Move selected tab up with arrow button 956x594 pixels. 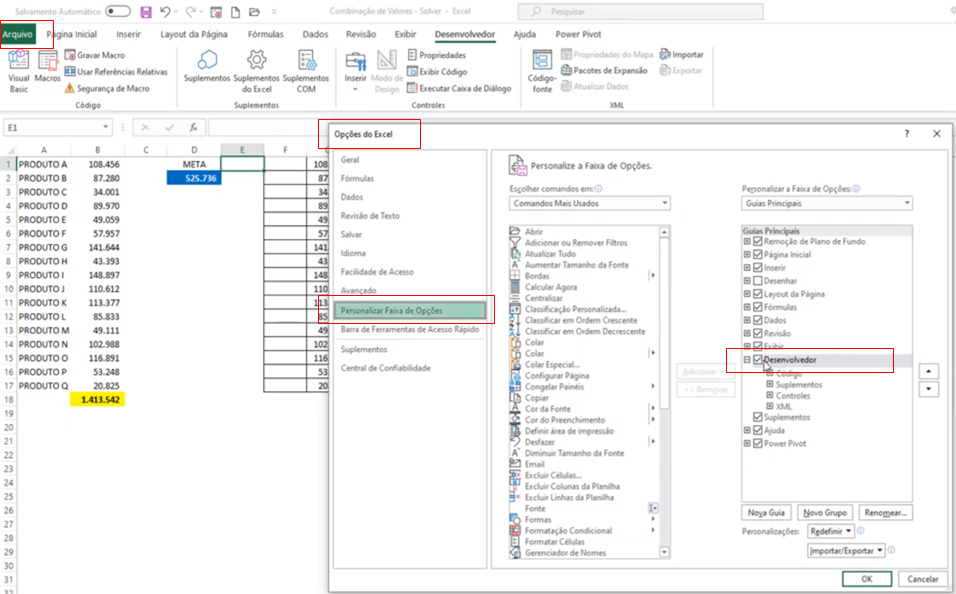point(929,371)
